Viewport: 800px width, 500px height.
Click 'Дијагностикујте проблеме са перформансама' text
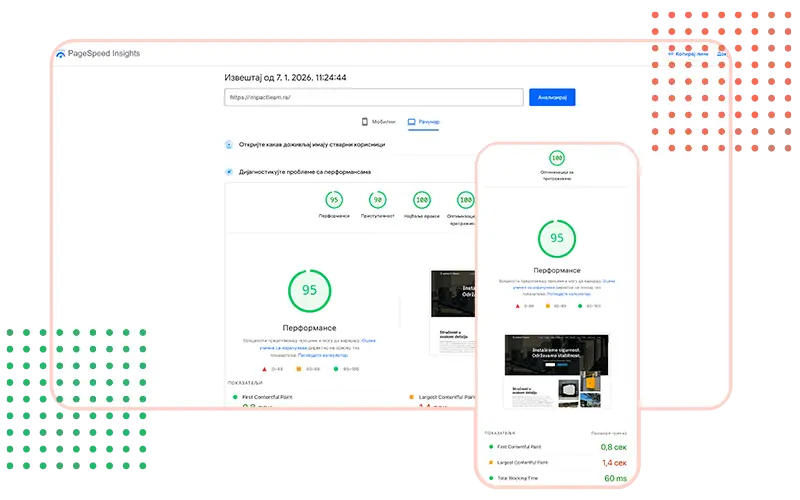tap(305, 172)
